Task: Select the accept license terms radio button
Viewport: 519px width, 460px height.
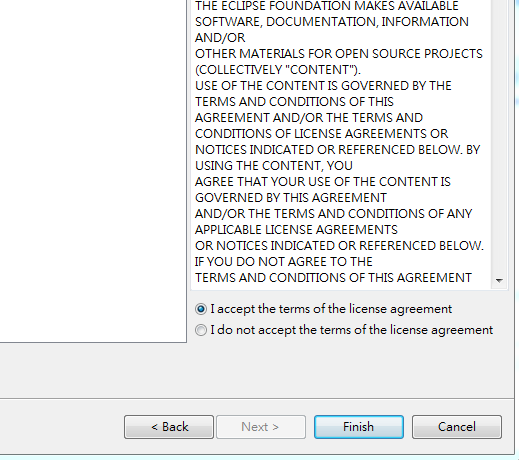Action: coord(201,309)
